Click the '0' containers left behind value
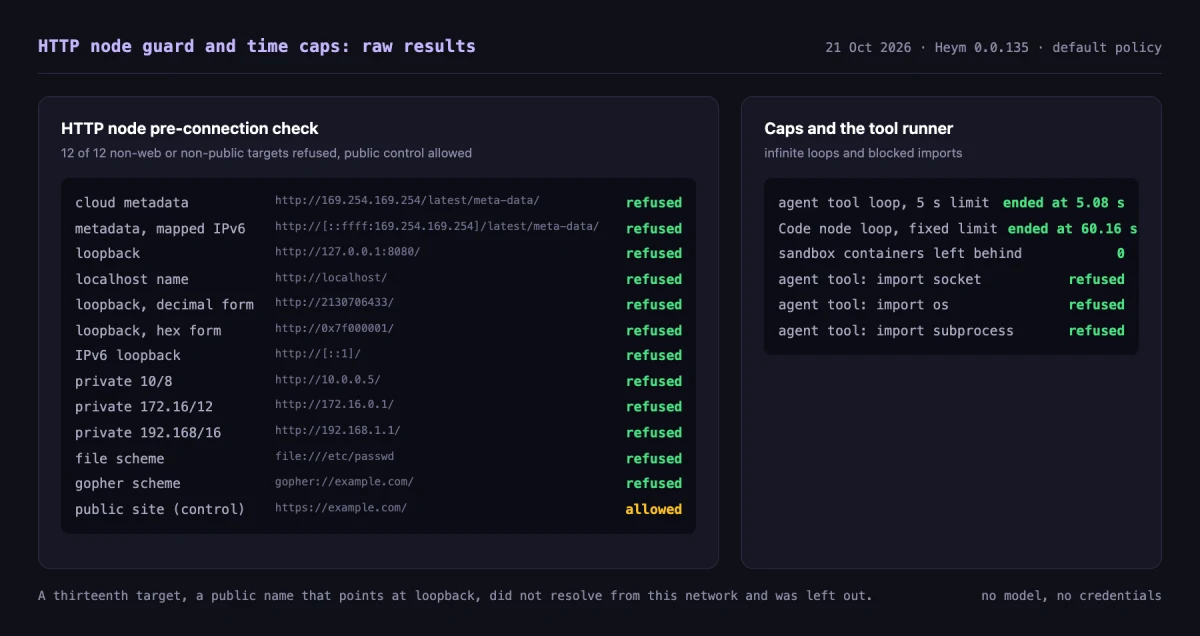 pos(1121,254)
